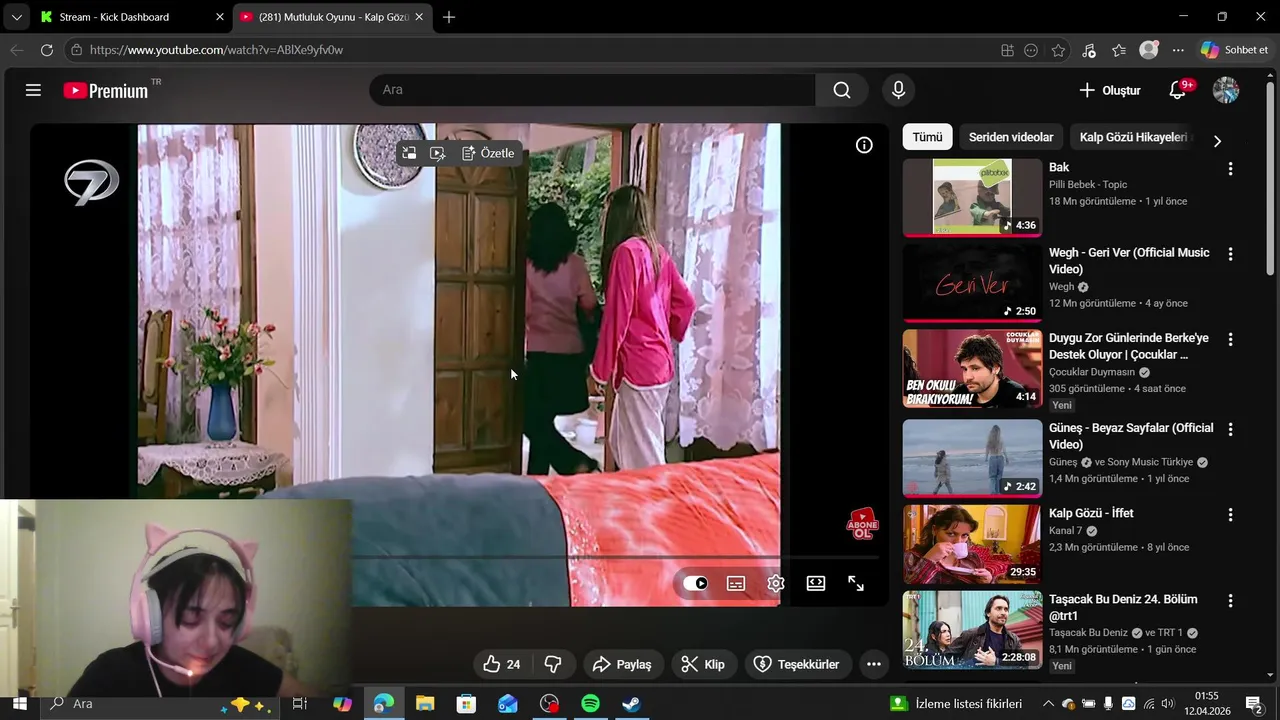Open 'Pilli Bebek - Topic' channel name
The image size is (1280, 720).
pyautogui.click(x=1088, y=184)
